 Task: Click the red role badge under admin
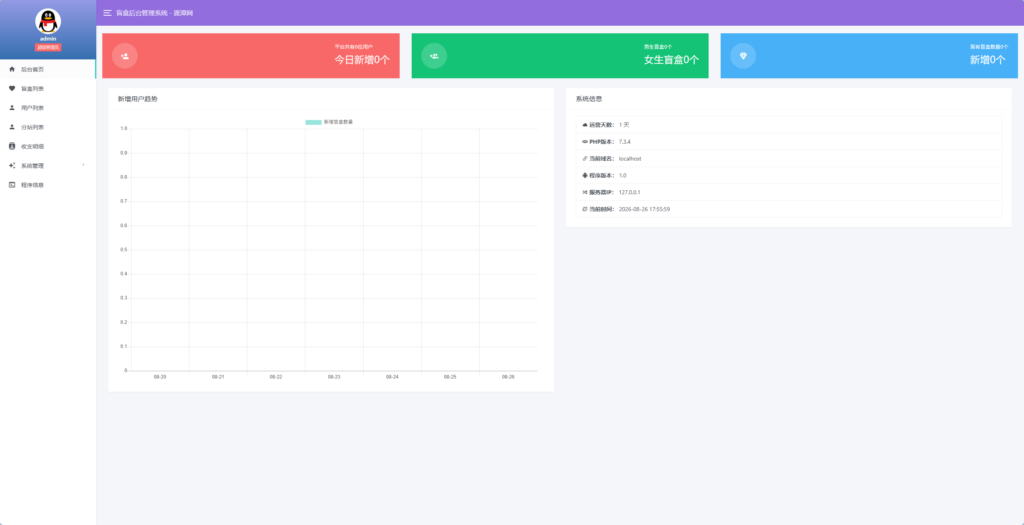click(48, 48)
